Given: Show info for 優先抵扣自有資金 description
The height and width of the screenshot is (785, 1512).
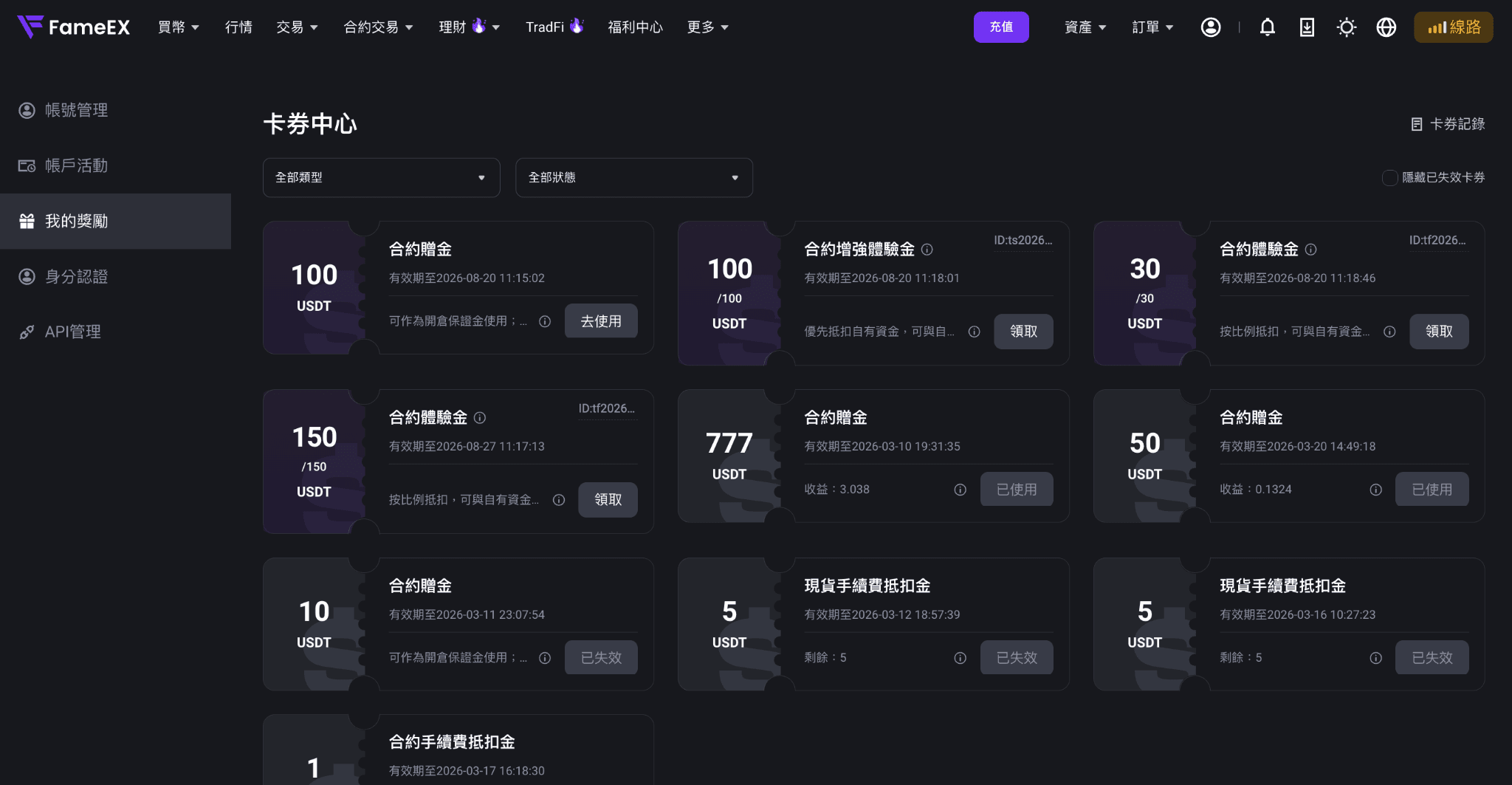Looking at the screenshot, I should (975, 332).
